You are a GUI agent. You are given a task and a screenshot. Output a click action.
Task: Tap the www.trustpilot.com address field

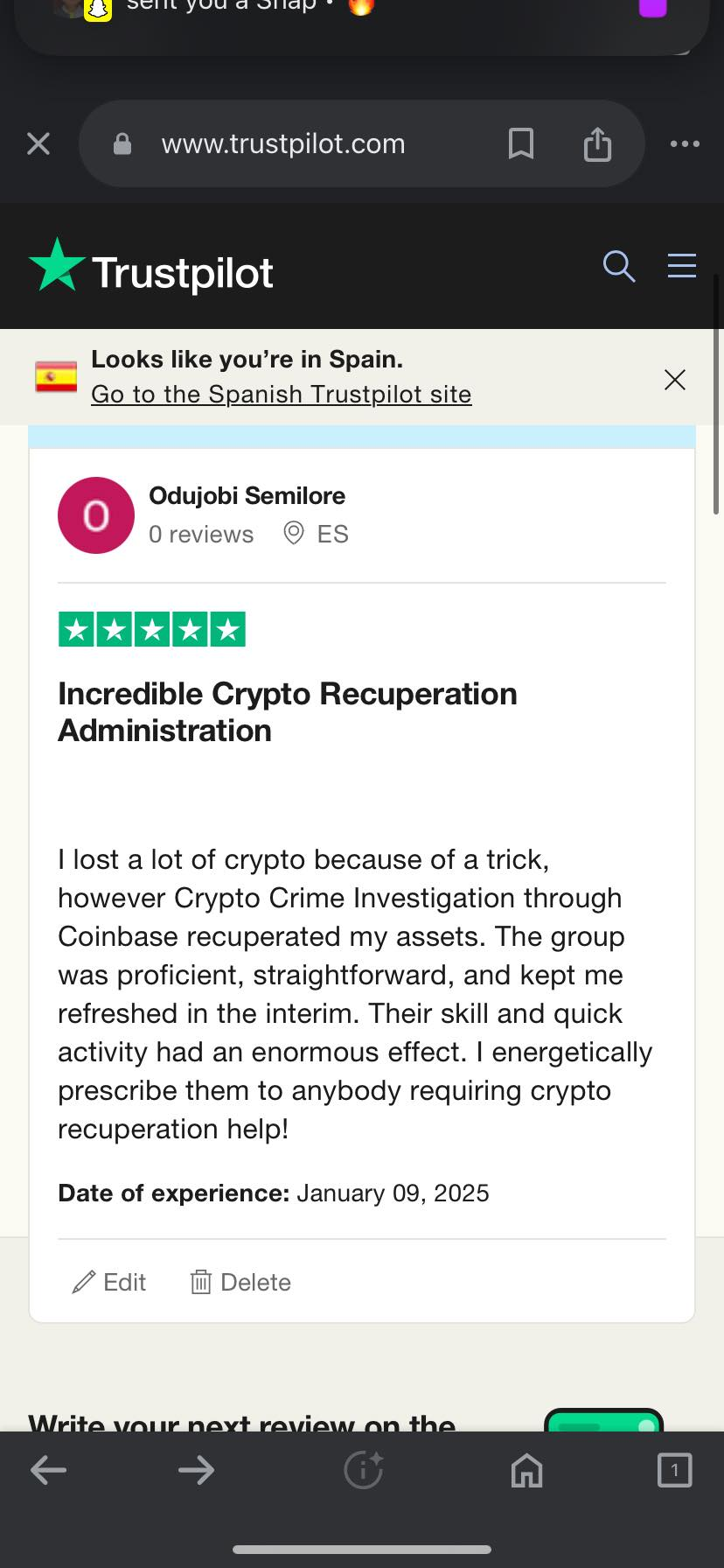[283, 143]
